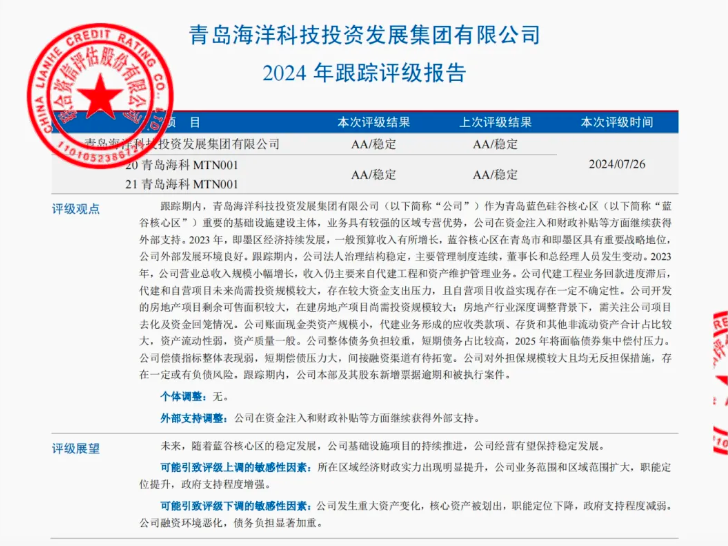Click the company's current AA/稳定 rating
This screenshot has width=728, height=546.
coord(374,144)
